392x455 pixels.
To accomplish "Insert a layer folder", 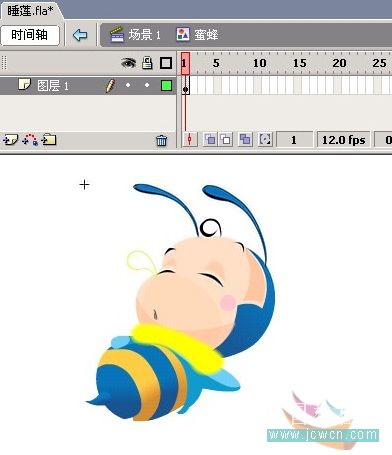I will click(49, 139).
